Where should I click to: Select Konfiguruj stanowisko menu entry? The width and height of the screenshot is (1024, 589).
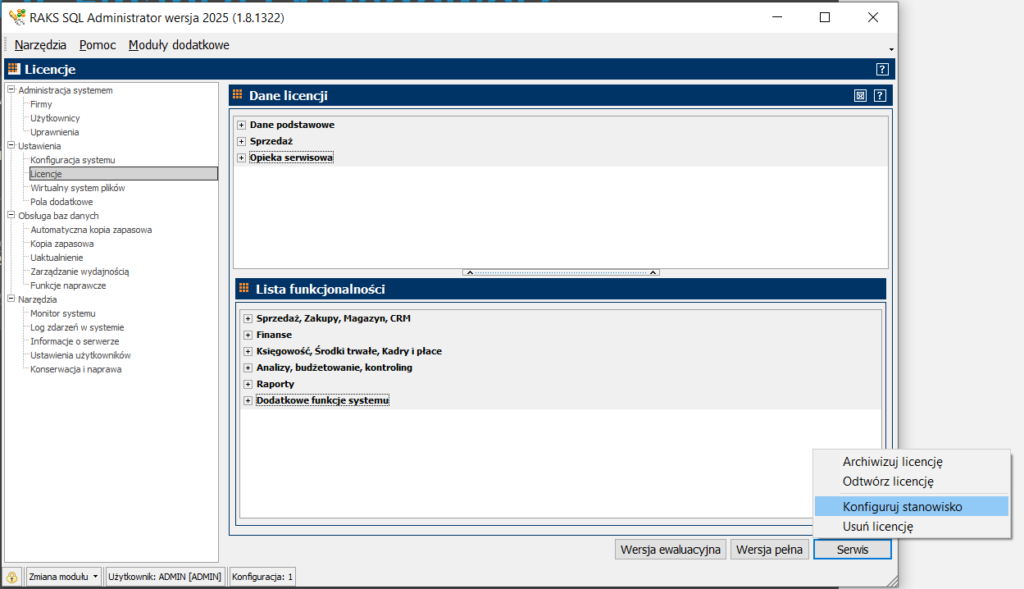912,507
